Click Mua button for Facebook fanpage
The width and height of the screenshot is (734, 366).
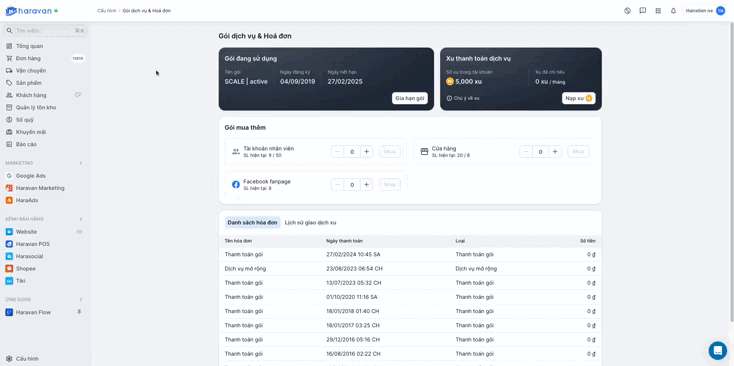pos(390,184)
